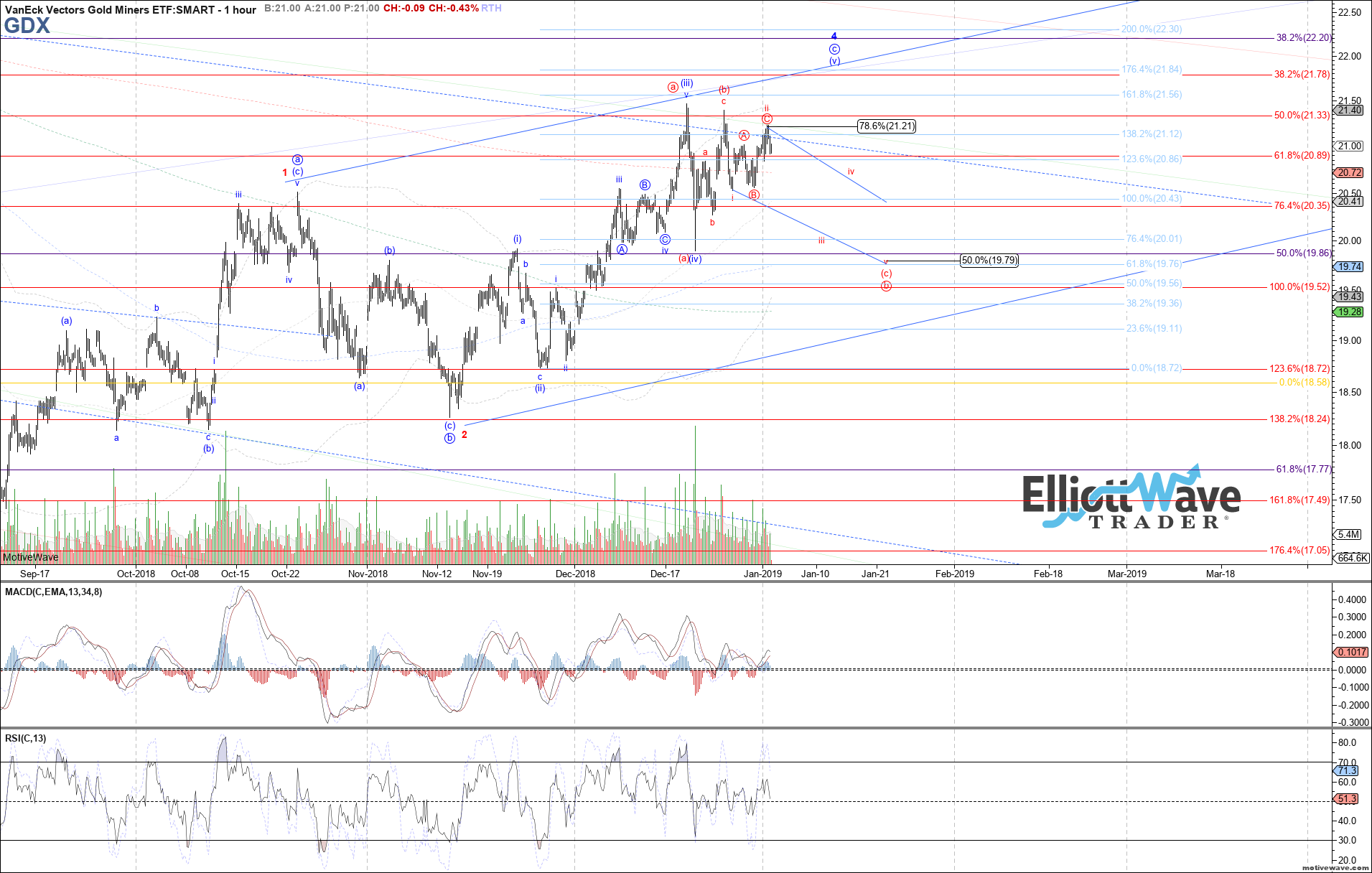Click the Feb-2019 date on time axis

click(x=954, y=574)
